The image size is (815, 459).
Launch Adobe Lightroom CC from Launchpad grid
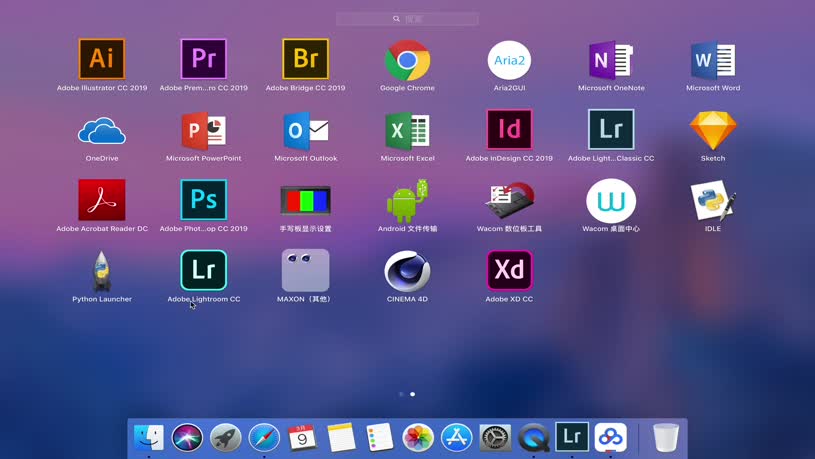(x=204, y=270)
